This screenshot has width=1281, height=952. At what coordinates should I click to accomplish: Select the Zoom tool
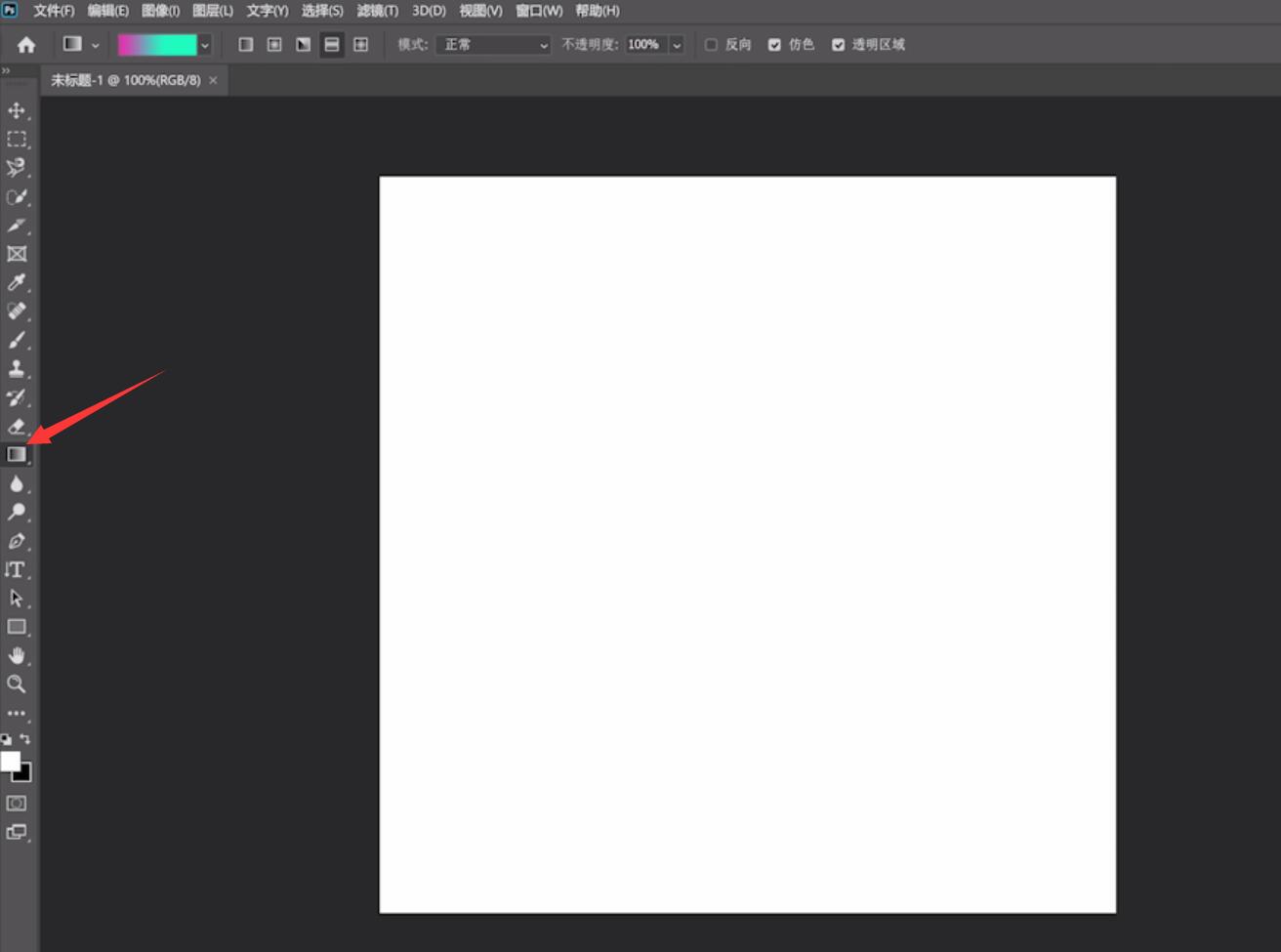17,684
